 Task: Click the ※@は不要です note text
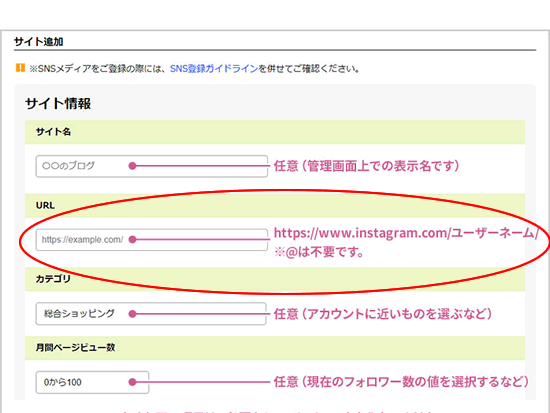tap(318, 252)
